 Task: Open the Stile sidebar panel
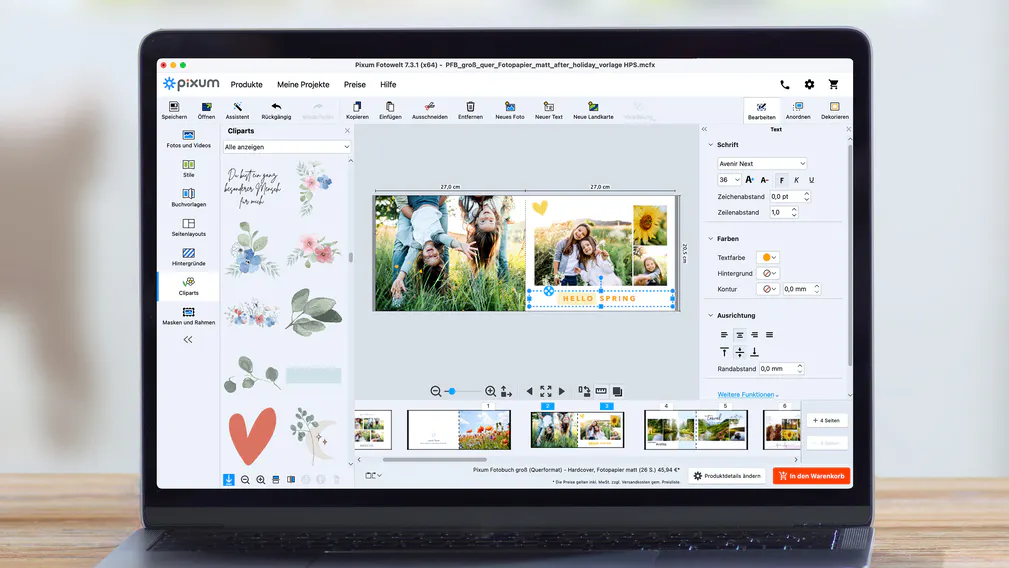(x=189, y=169)
